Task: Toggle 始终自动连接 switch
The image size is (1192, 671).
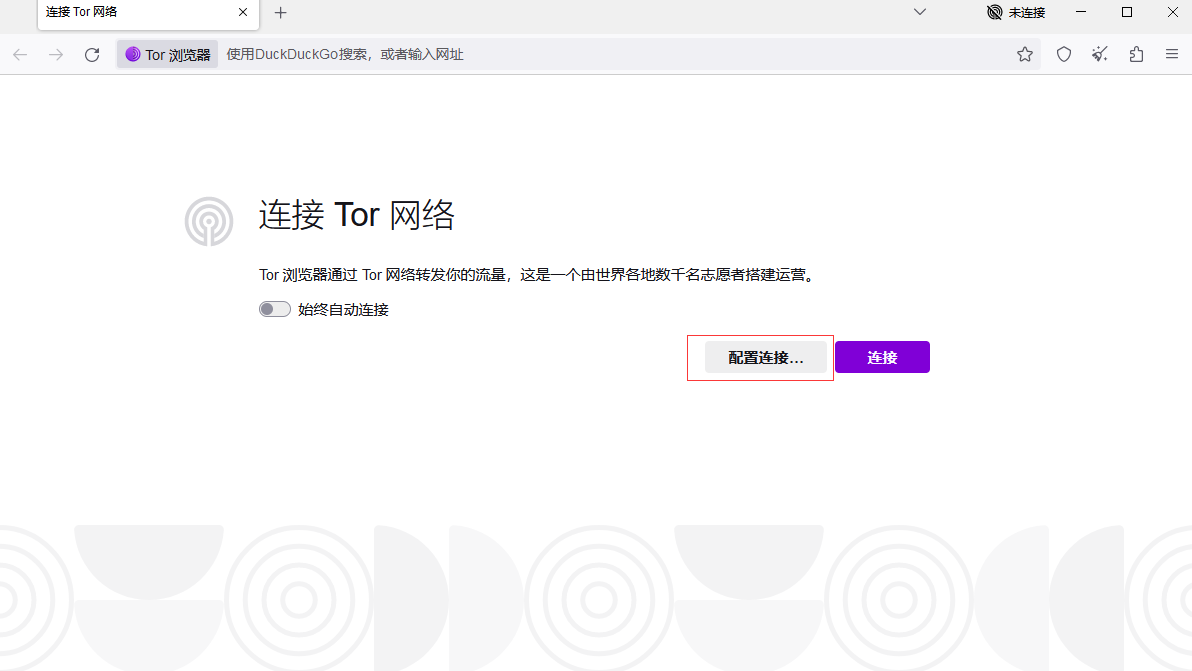Action: click(x=274, y=309)
